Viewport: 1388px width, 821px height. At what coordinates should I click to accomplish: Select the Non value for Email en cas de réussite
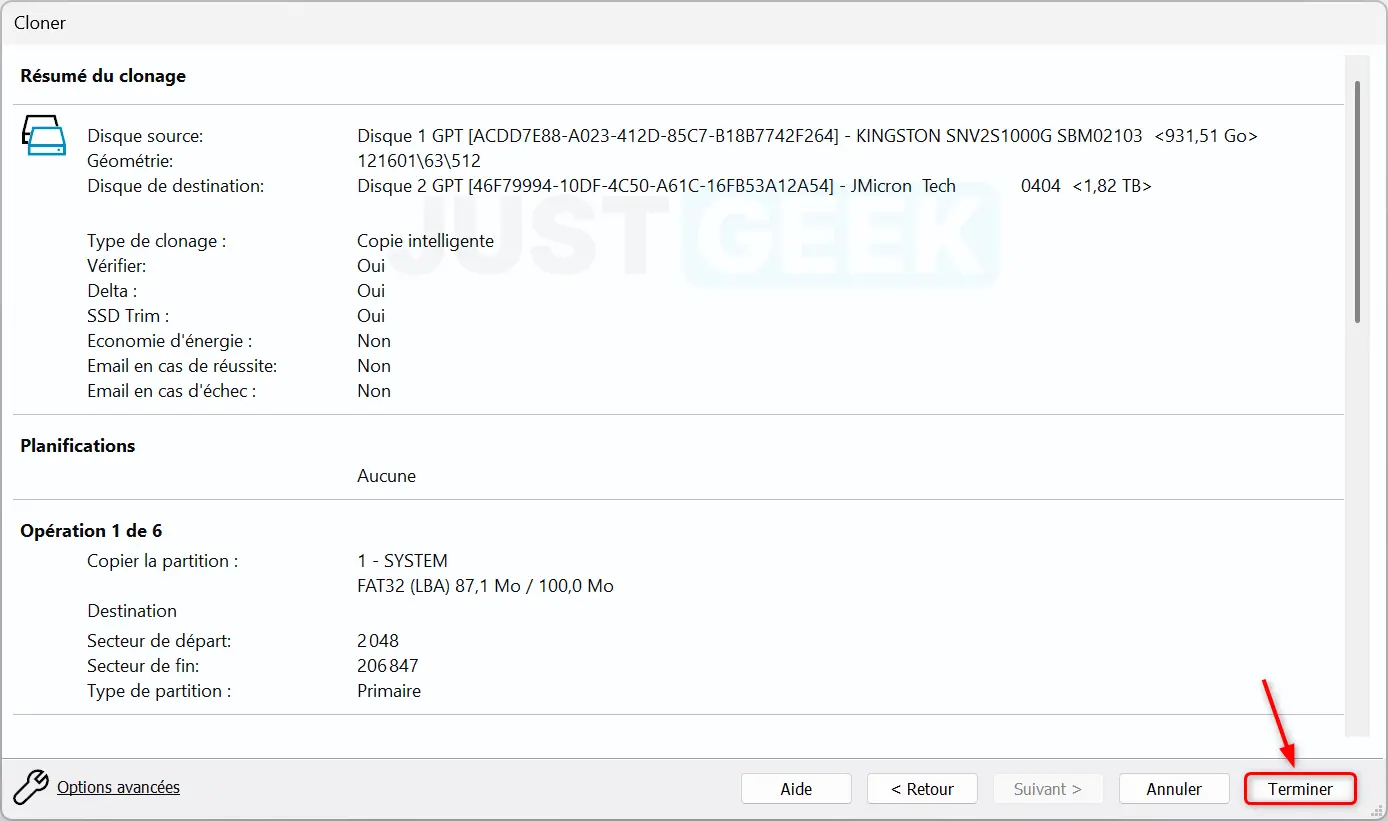pyautogui.click(x=374, y=366)
